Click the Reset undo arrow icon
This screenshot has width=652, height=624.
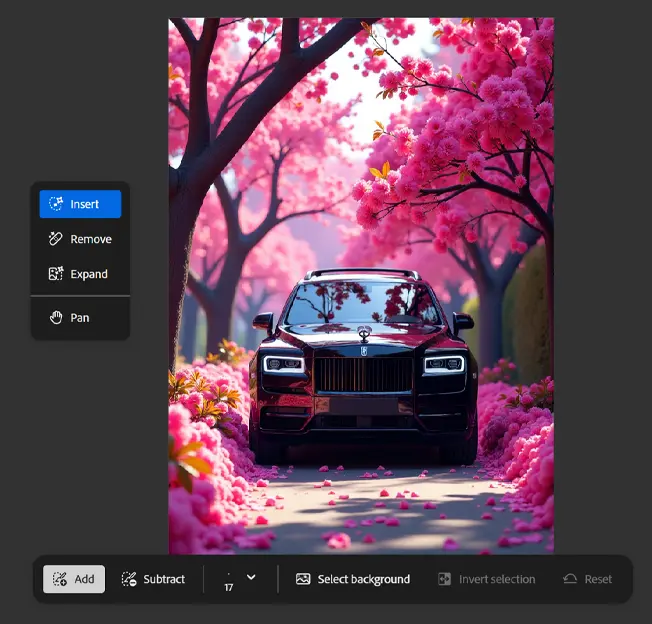pyautogui.click(x=570, y=579)
